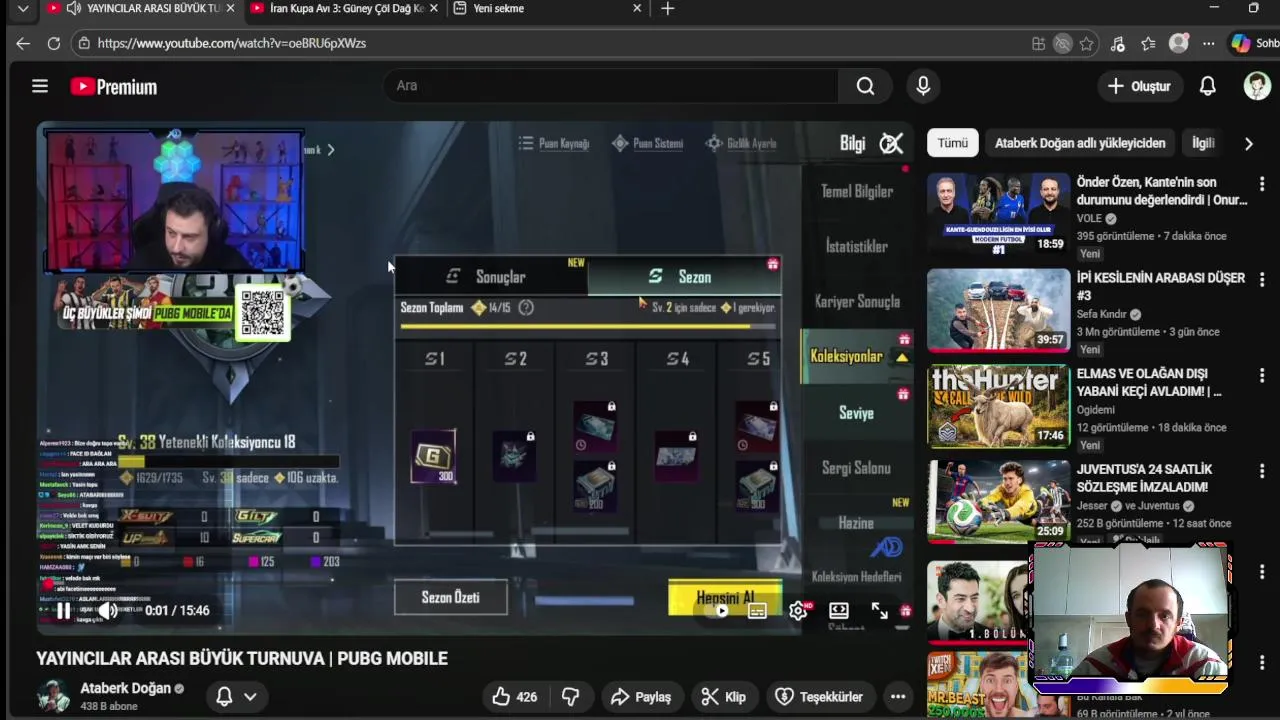Focus the YouTube Ara search field

pyautogui.click(x=610, y=86)
